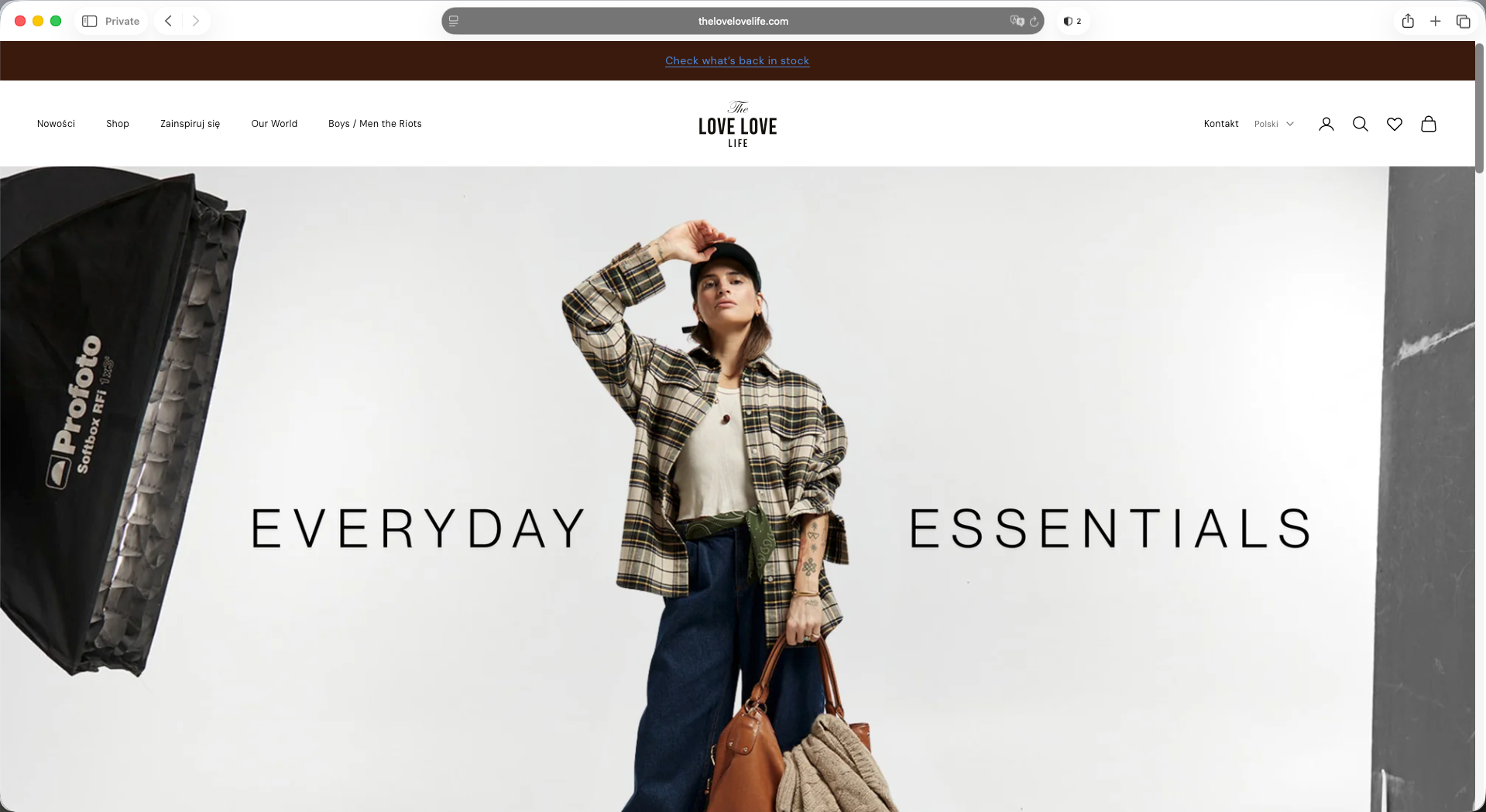Reload page icon in address bar
The image size is (1486, 812).
coord(1034,21)
